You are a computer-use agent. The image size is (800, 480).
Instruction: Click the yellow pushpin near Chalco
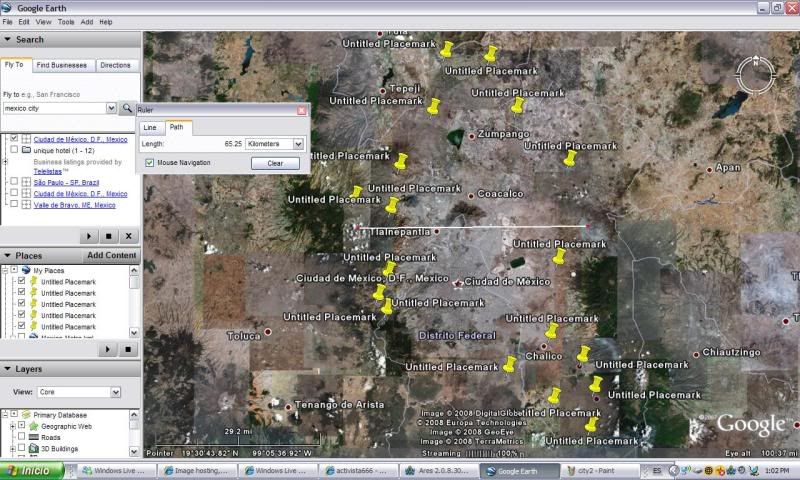(x=551, y=331)
